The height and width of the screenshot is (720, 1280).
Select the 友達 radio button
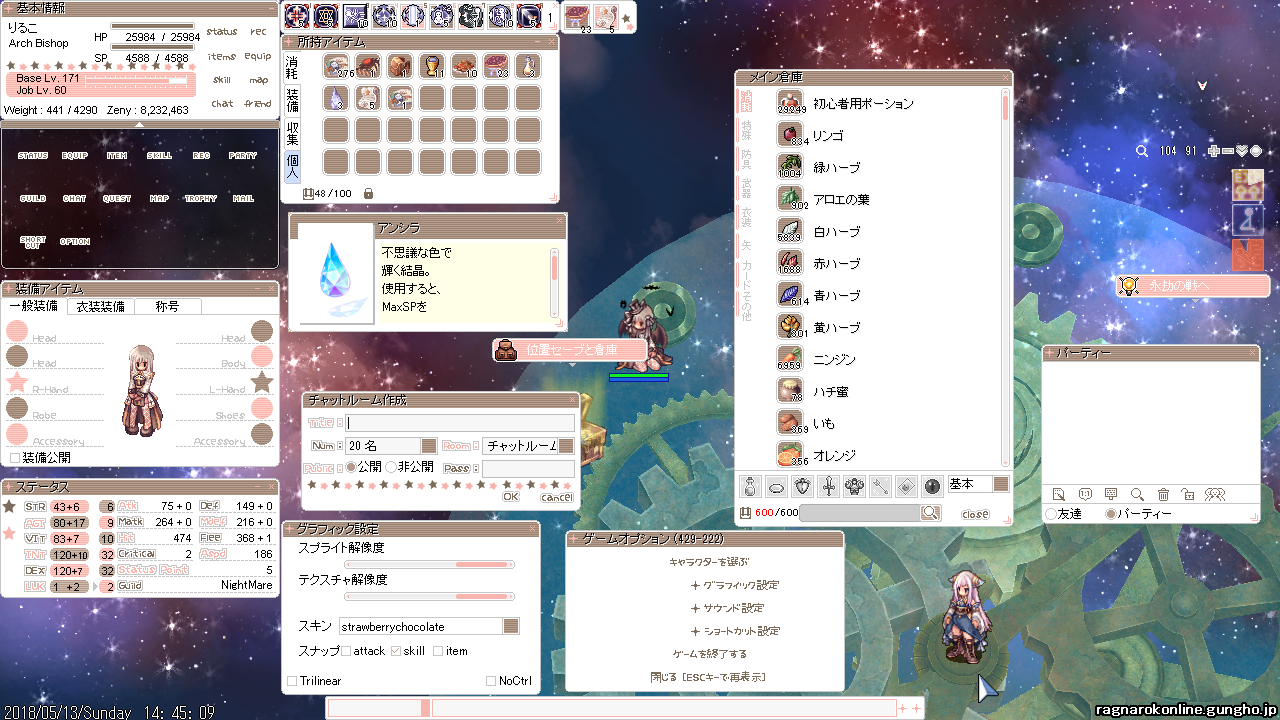(x=1050, y=514)
